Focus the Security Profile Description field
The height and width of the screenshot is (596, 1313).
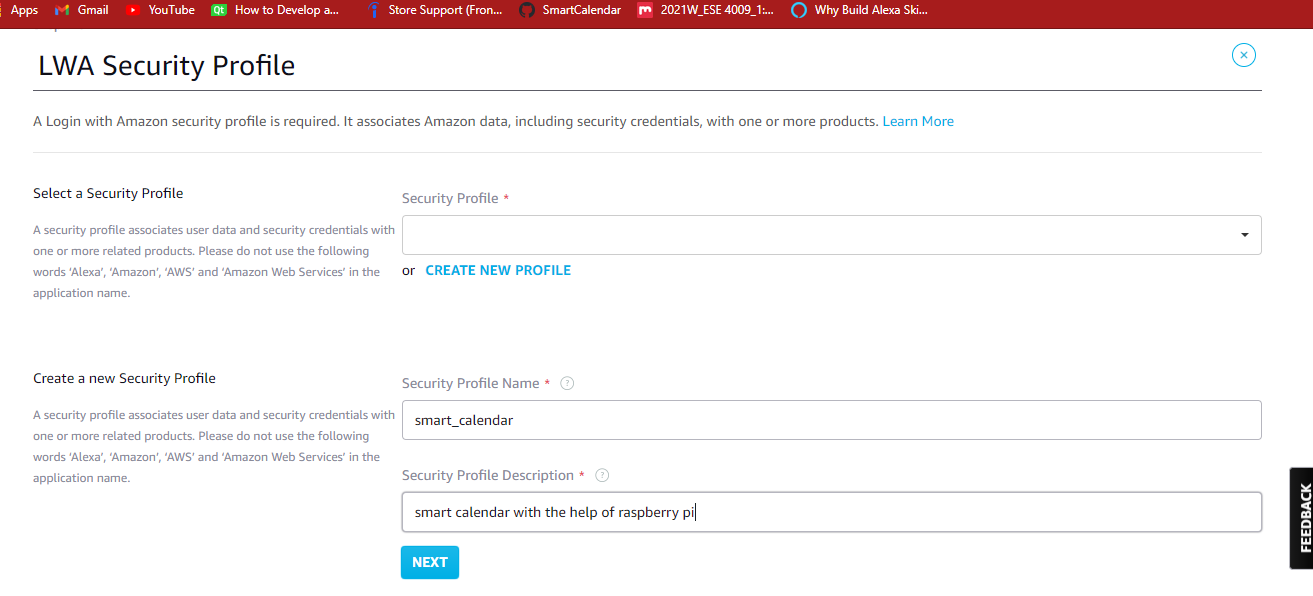point(831,512)
